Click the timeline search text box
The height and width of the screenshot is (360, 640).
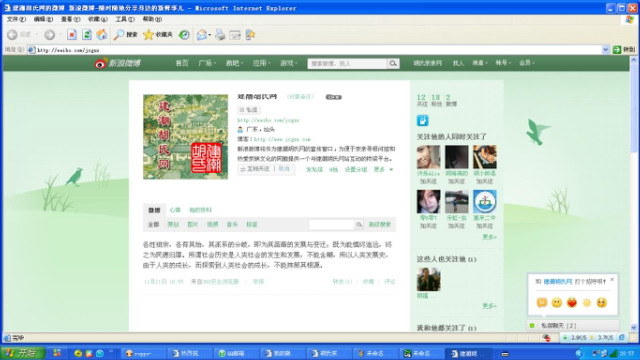click(331, 224)
